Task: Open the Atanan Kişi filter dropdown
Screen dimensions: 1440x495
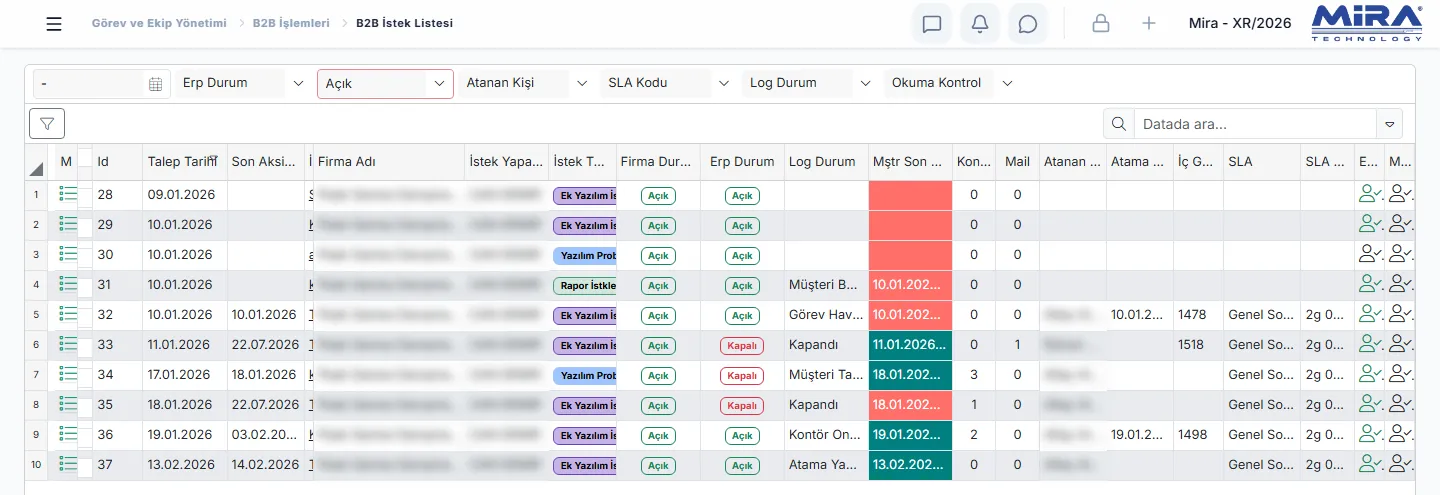Action: point(527,83)
